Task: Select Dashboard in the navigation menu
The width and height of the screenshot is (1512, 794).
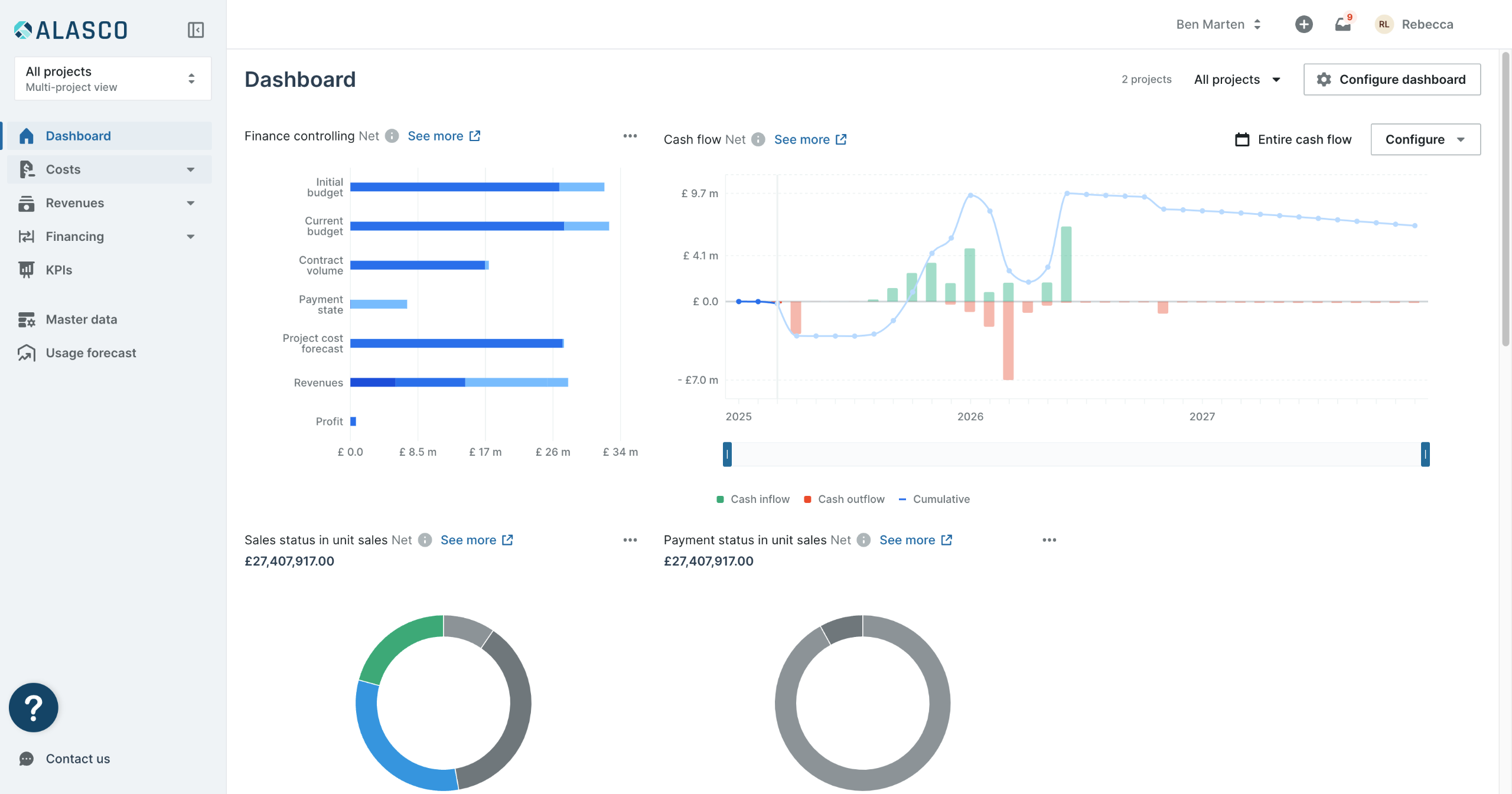Action: pyautogui.click(x=79, y=135)
